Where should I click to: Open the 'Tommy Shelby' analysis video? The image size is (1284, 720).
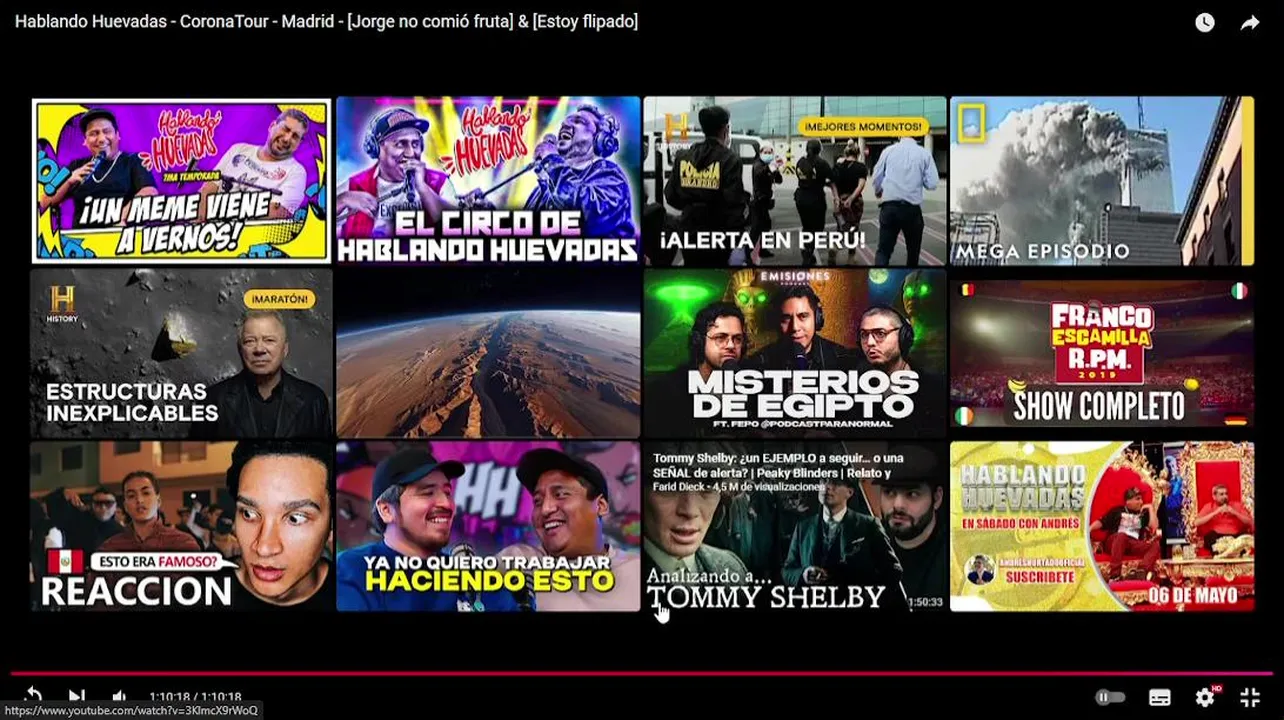795,526
